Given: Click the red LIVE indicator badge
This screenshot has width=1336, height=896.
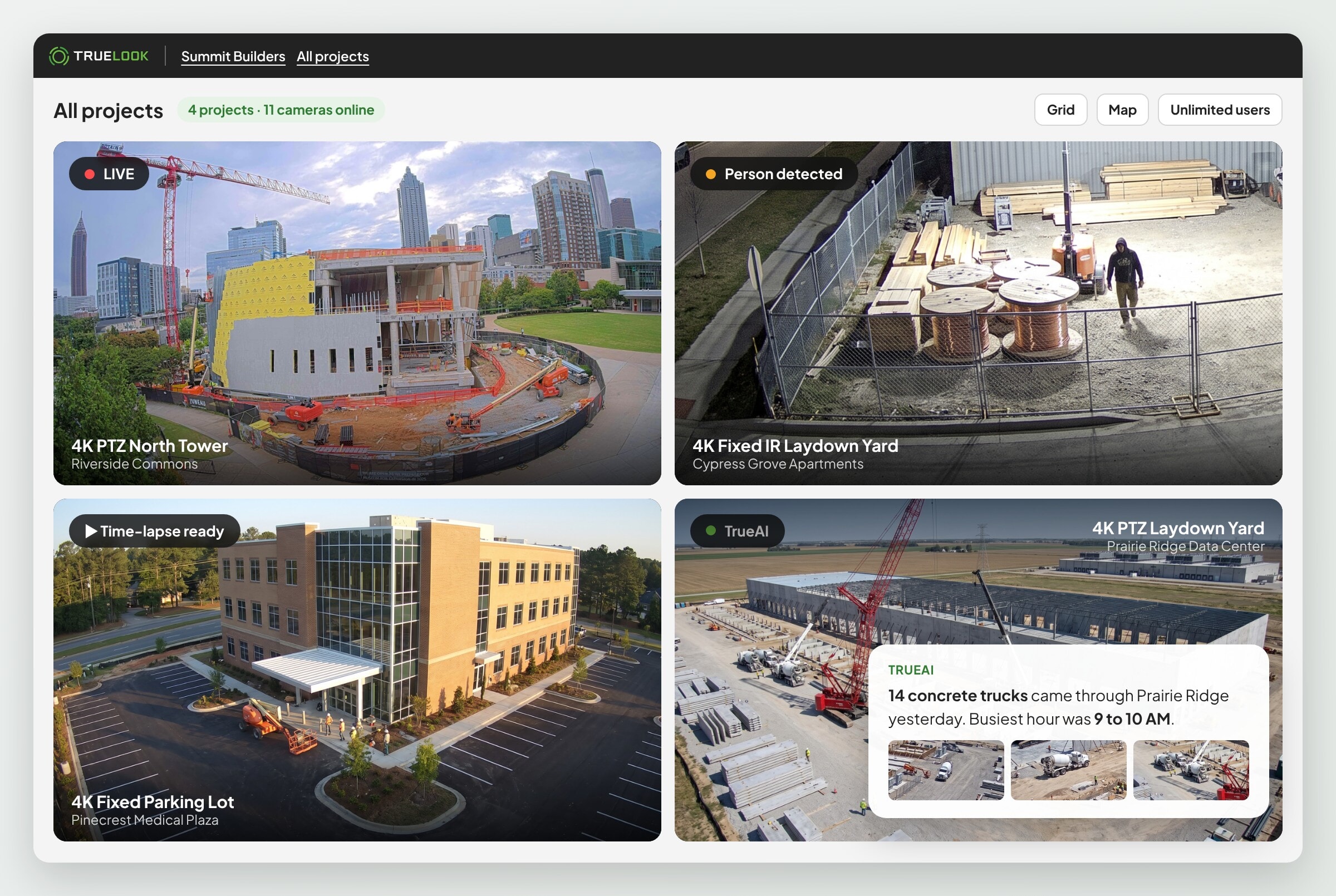Looking at the screenshot, I should 109,174.
